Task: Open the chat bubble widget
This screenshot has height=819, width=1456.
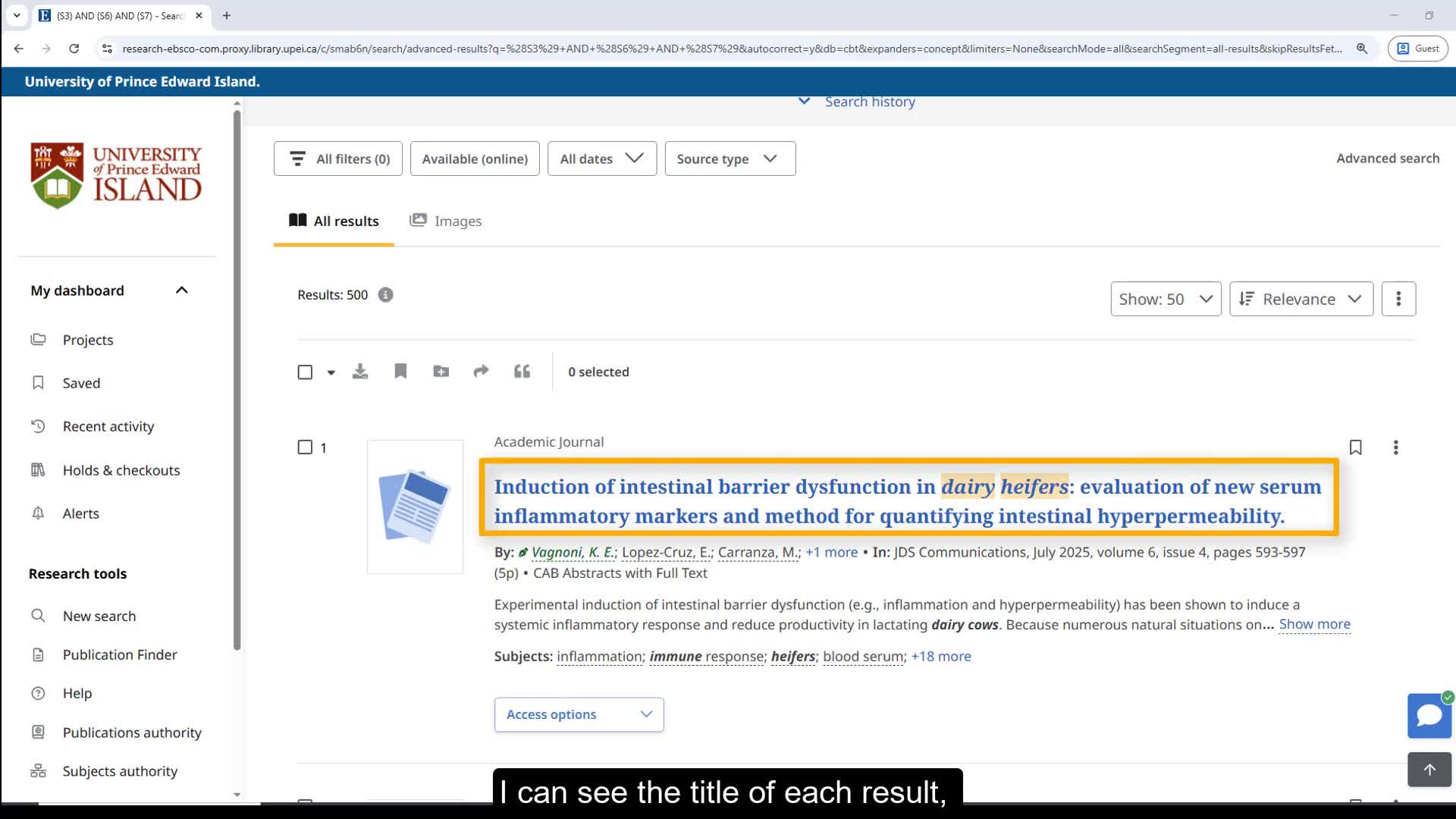Action: (1429, 715)
